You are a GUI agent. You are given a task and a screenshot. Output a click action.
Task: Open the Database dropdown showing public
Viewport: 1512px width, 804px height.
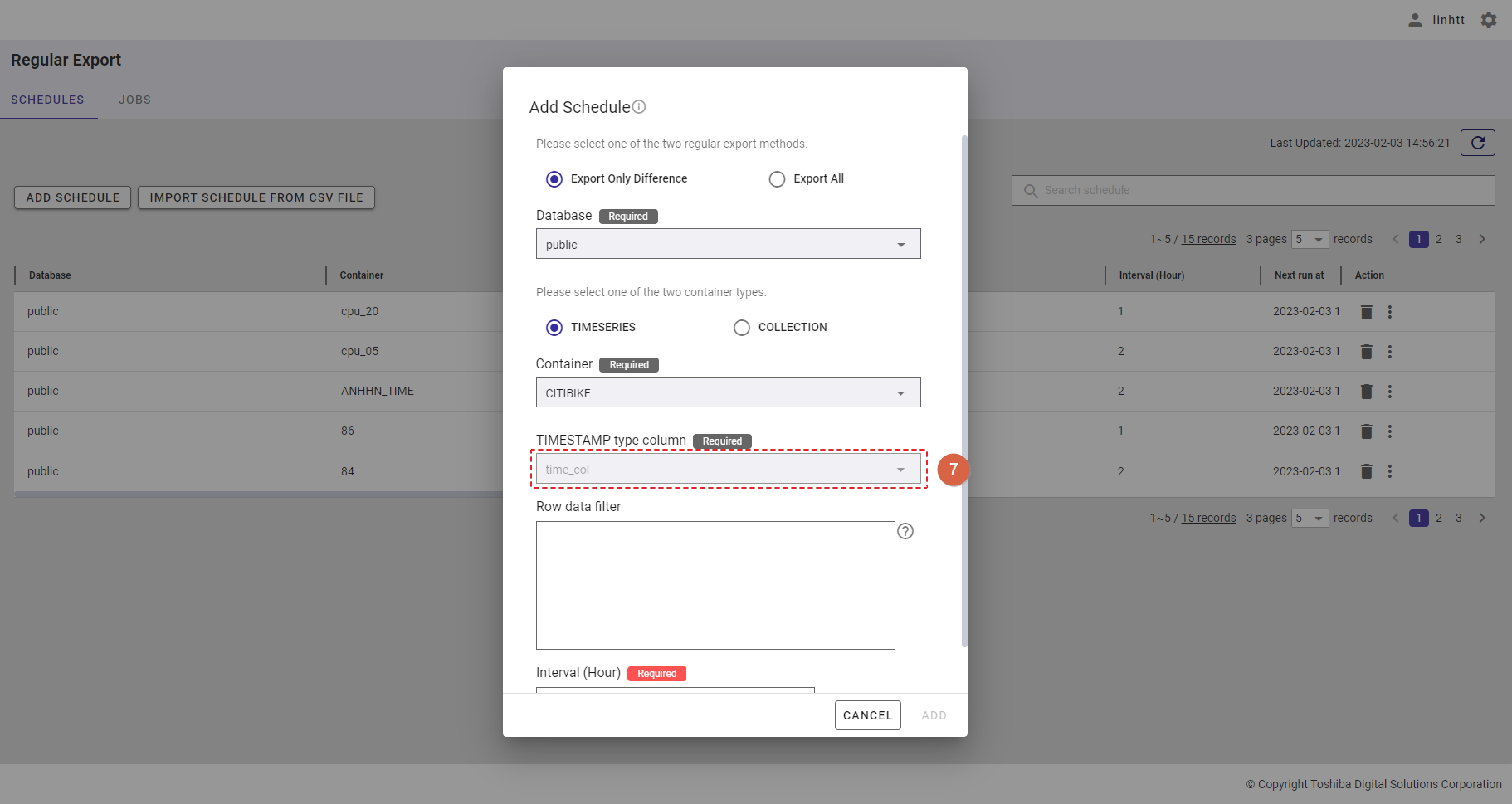coord(729,244)
